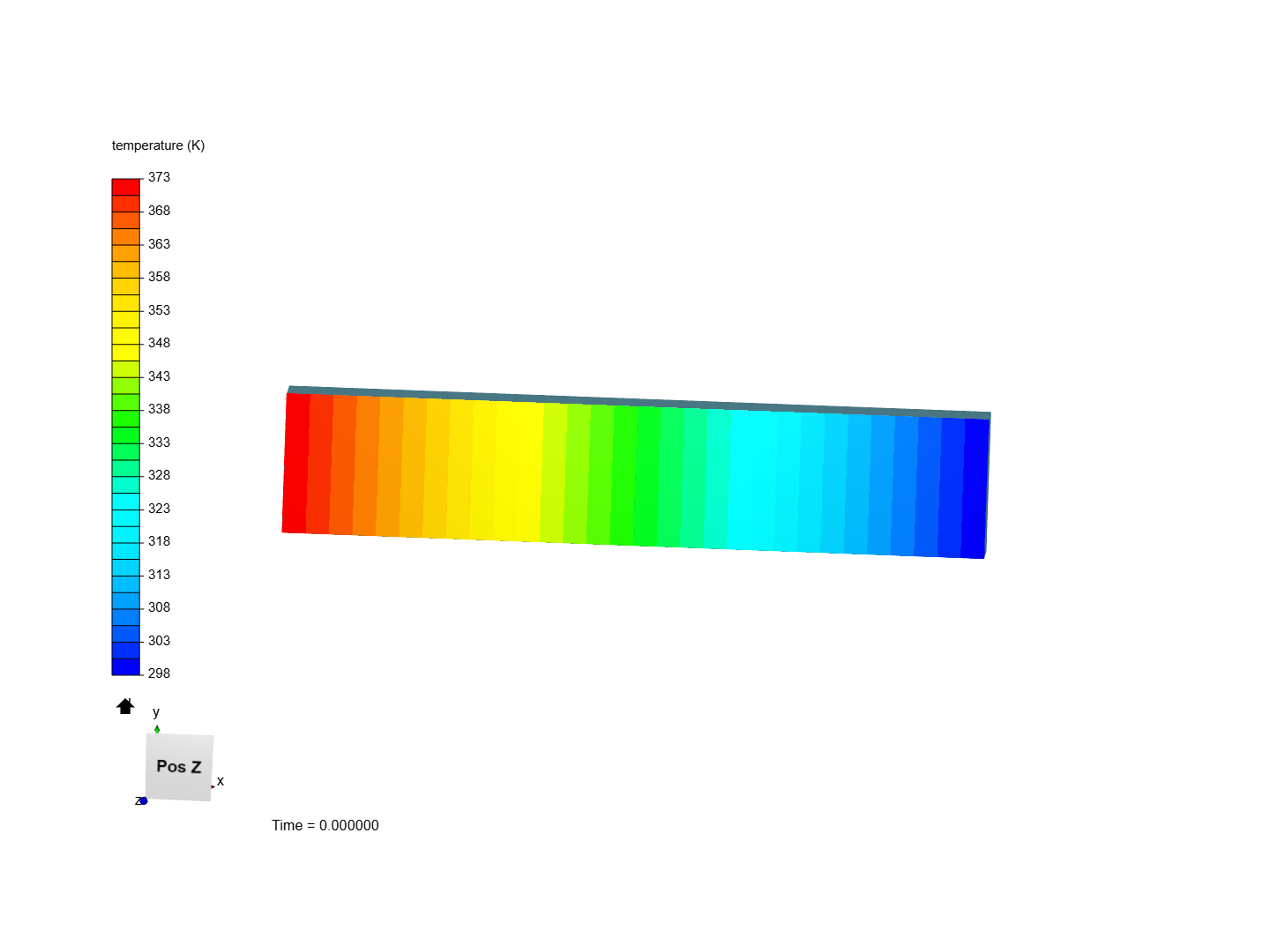Click the 303 legend value

pos(159,641)
